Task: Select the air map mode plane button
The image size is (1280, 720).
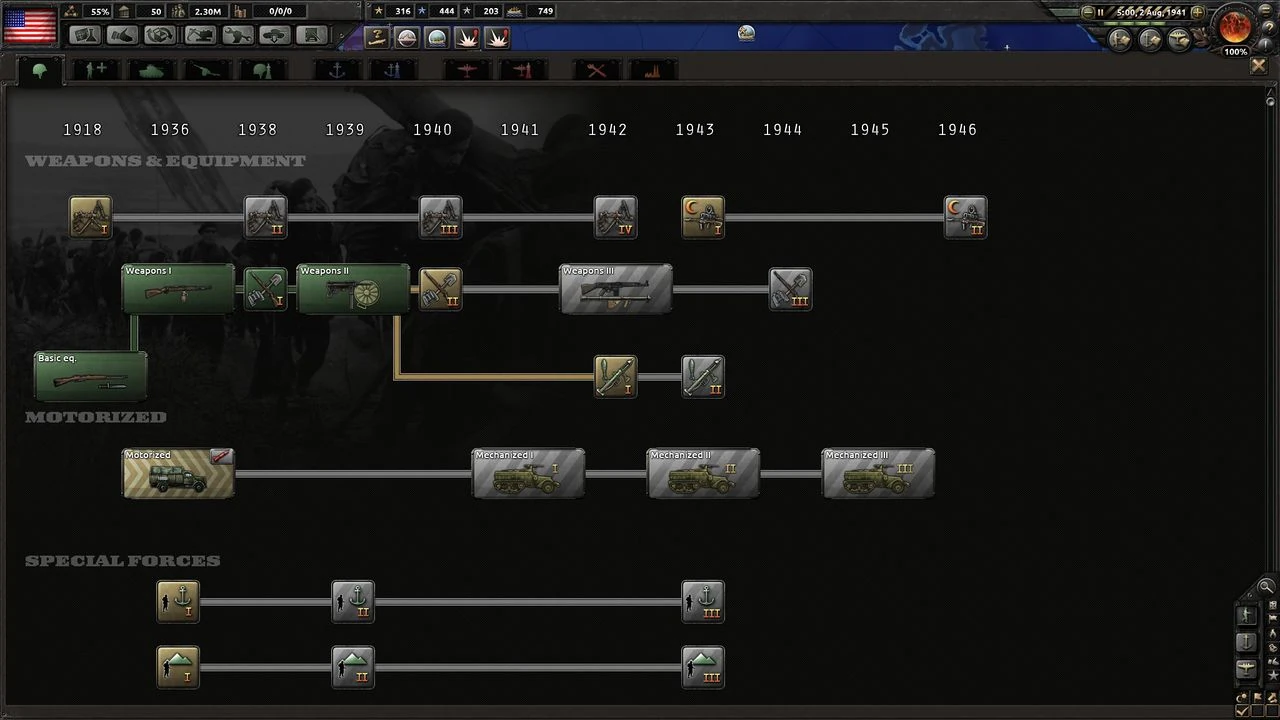Action: pos(1247,669)
